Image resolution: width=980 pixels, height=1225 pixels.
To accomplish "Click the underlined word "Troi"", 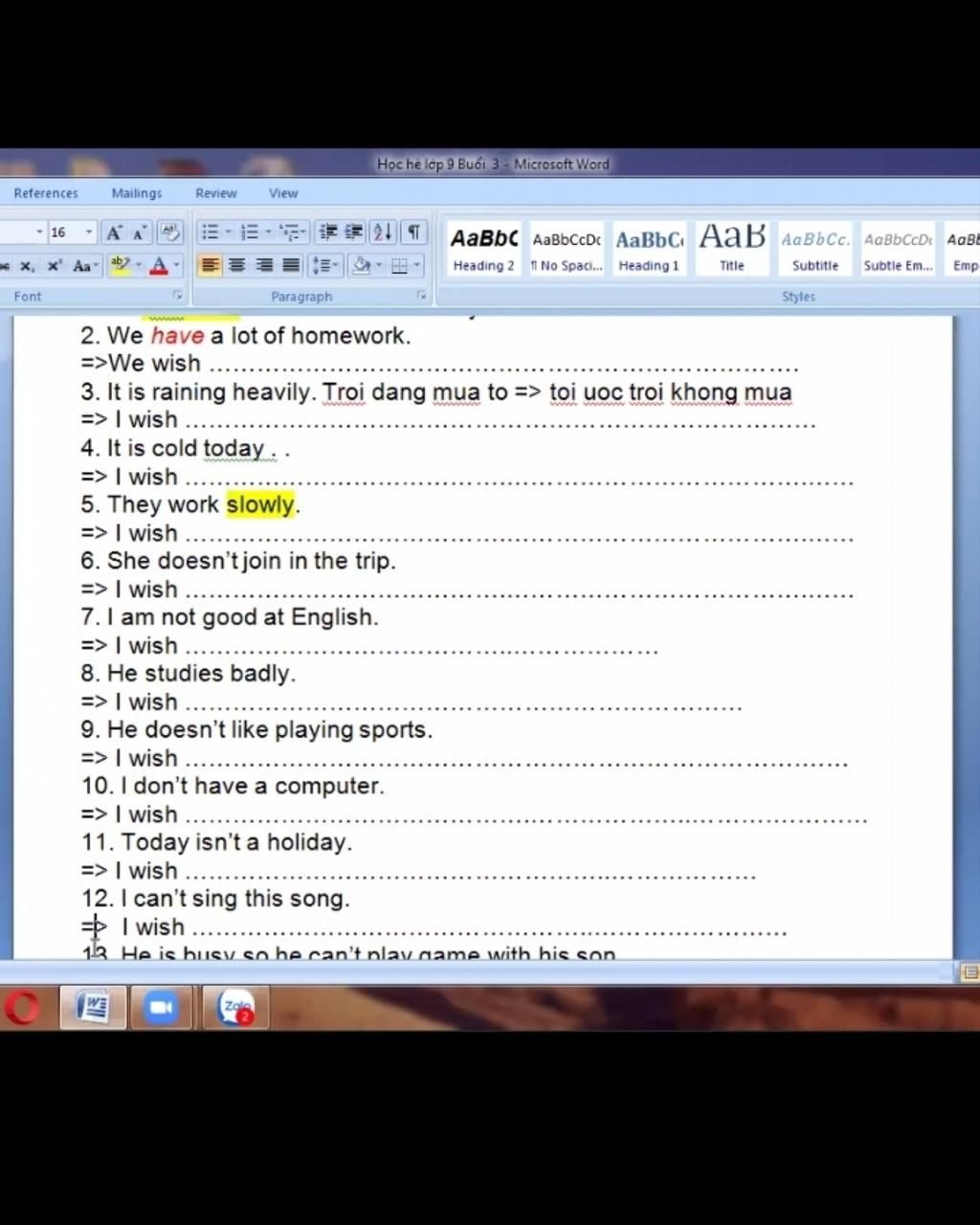I will (344, 392).
